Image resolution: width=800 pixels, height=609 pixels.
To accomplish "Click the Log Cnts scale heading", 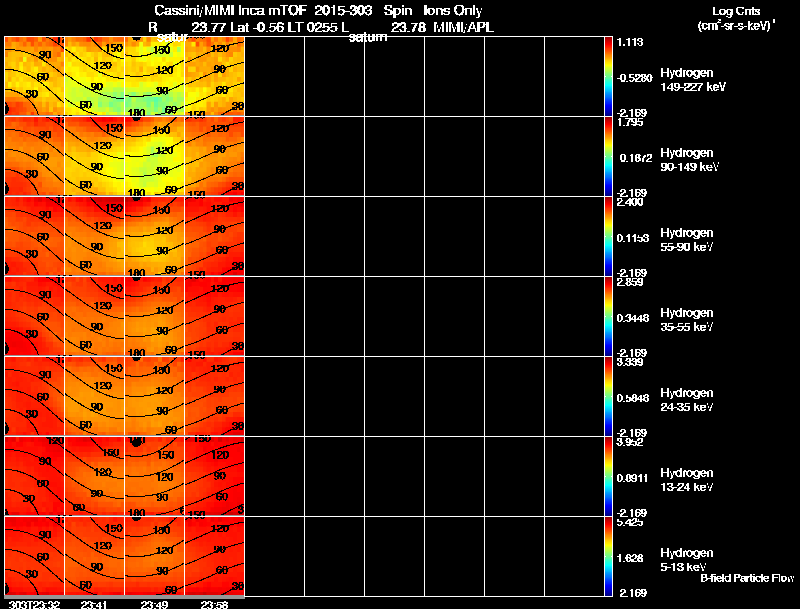I will click(736, 11).
